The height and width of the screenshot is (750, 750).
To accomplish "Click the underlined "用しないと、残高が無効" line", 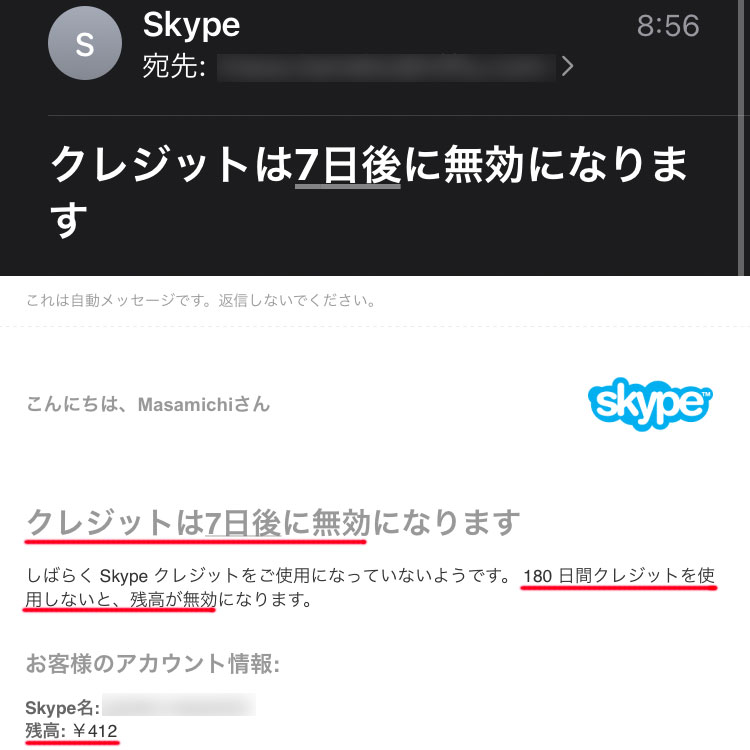I will pos(121,599).
